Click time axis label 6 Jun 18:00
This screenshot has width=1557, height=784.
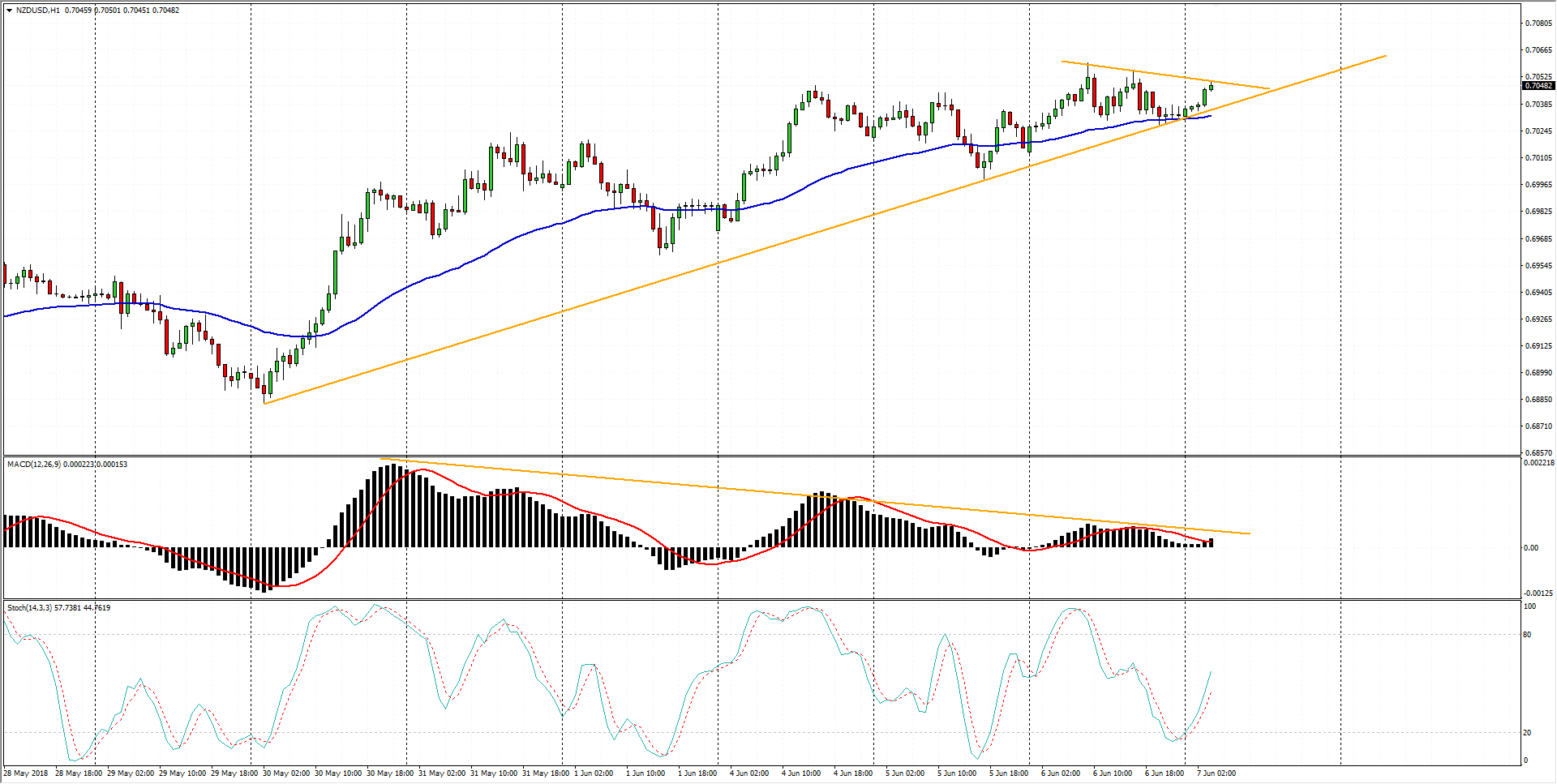click(1165, 773)
